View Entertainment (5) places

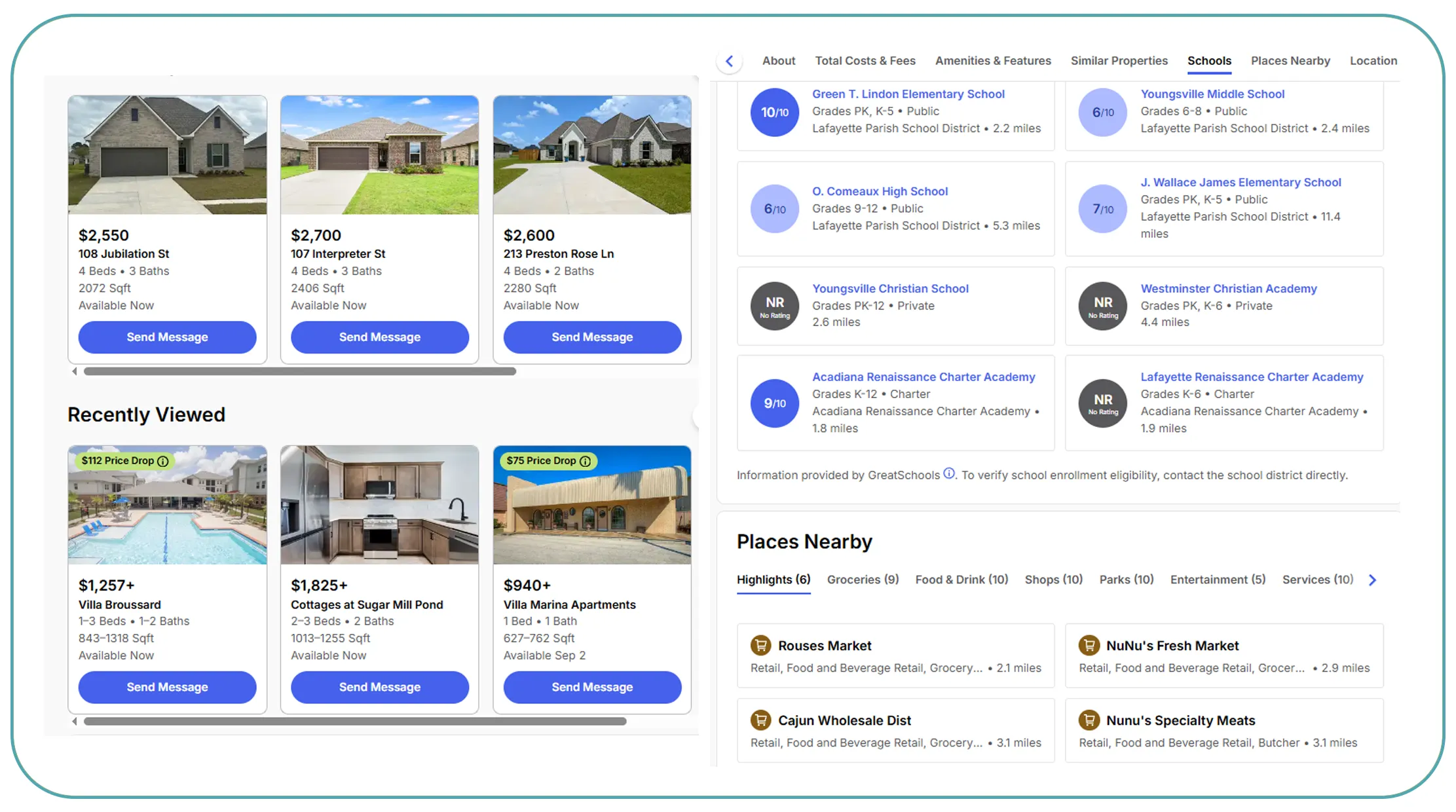(x=1218, y=580)
